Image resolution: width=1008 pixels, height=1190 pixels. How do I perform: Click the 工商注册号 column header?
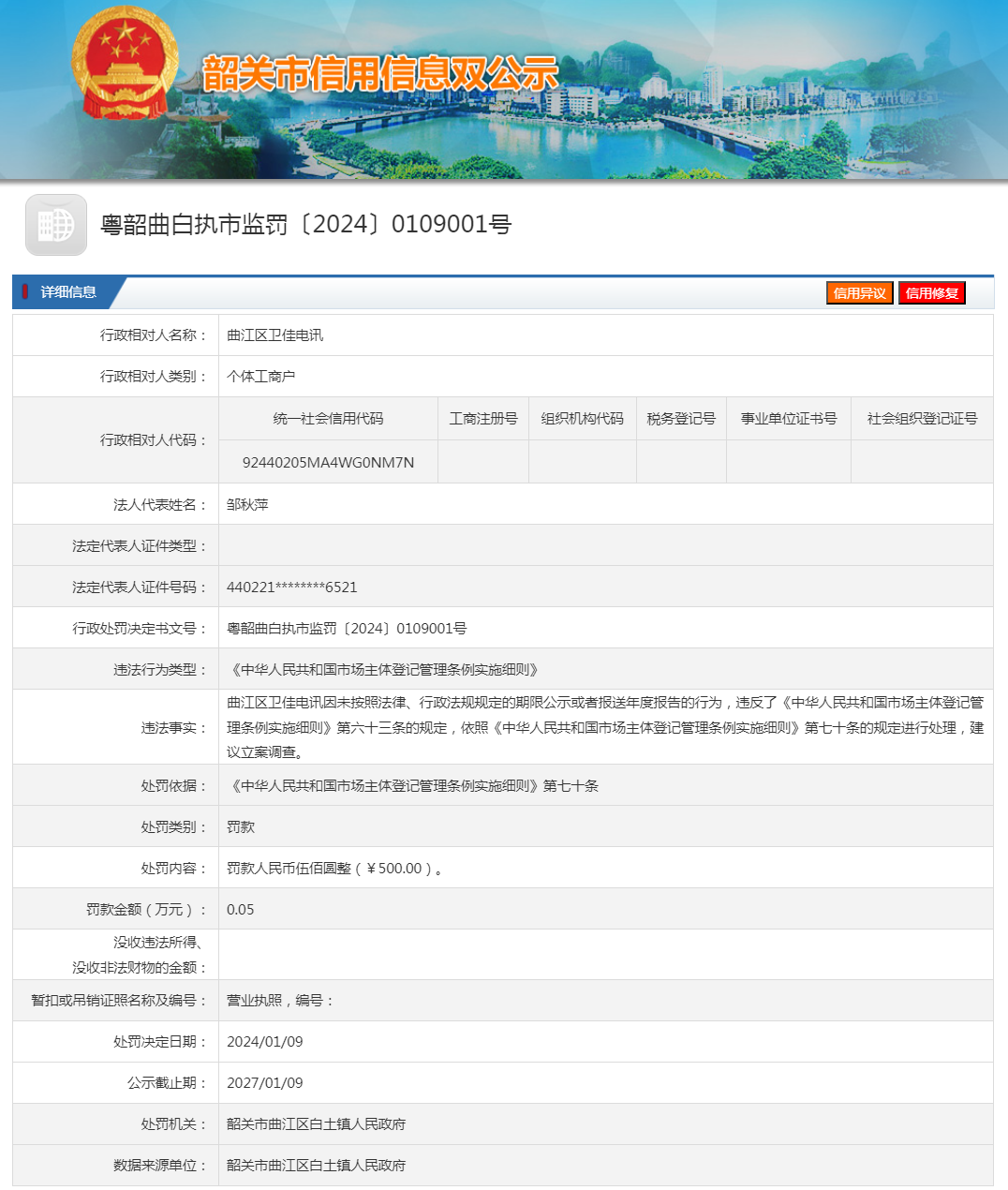point(483,419)
